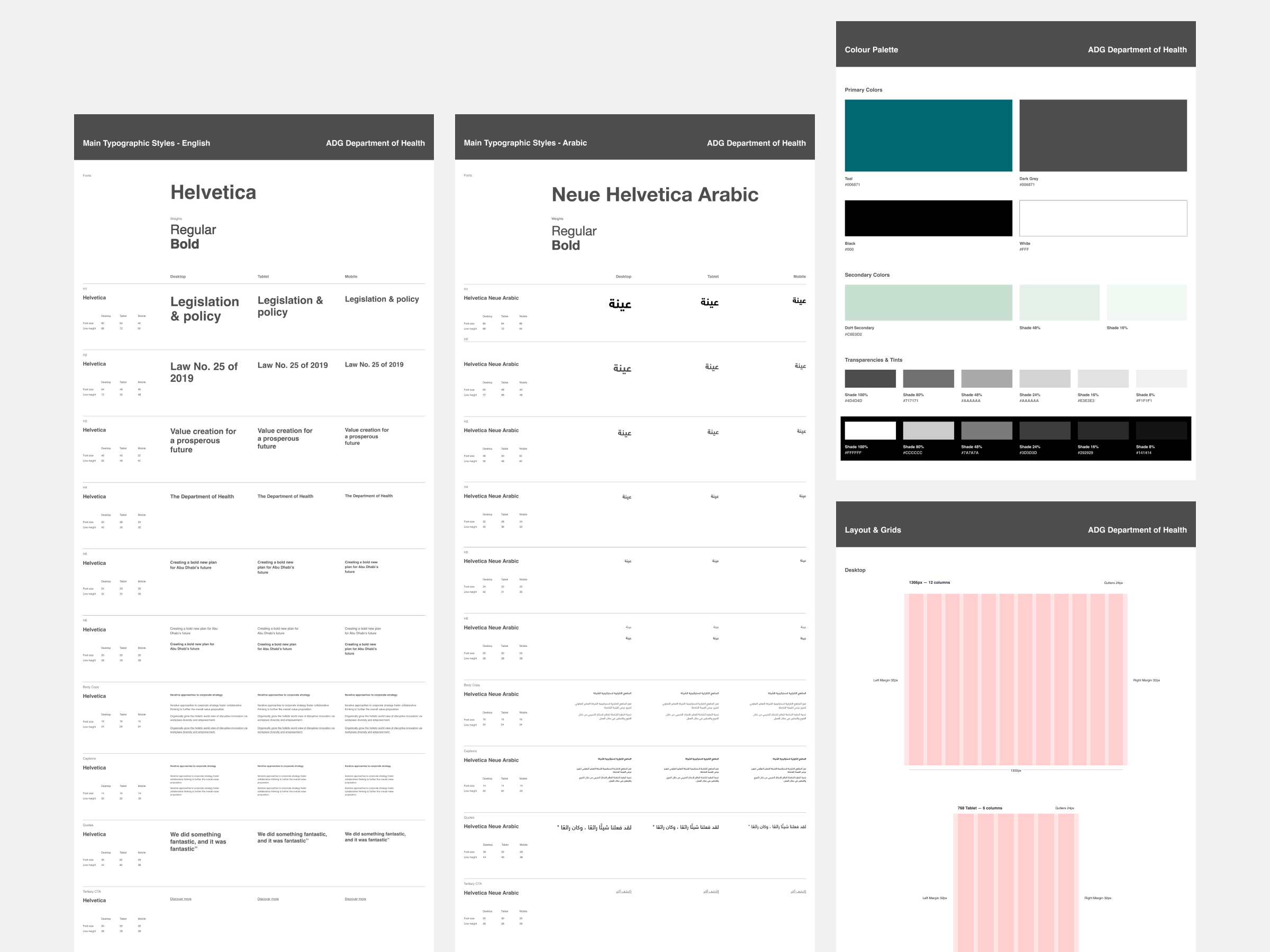
Task: Click the large "Helvetica" font title
Action: [213, 192]
